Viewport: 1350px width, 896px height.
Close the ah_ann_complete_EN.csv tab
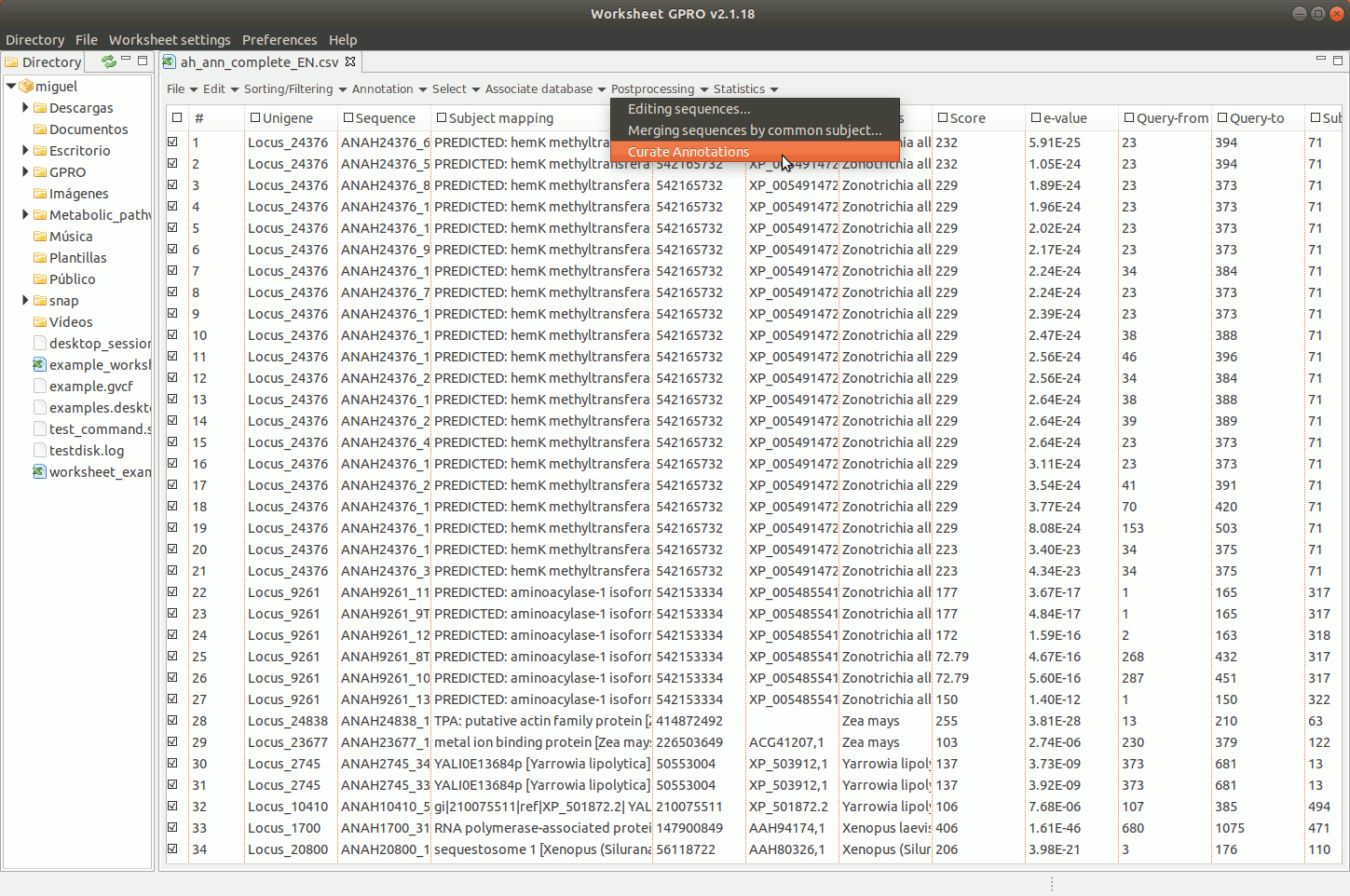[x=350, y=61]
